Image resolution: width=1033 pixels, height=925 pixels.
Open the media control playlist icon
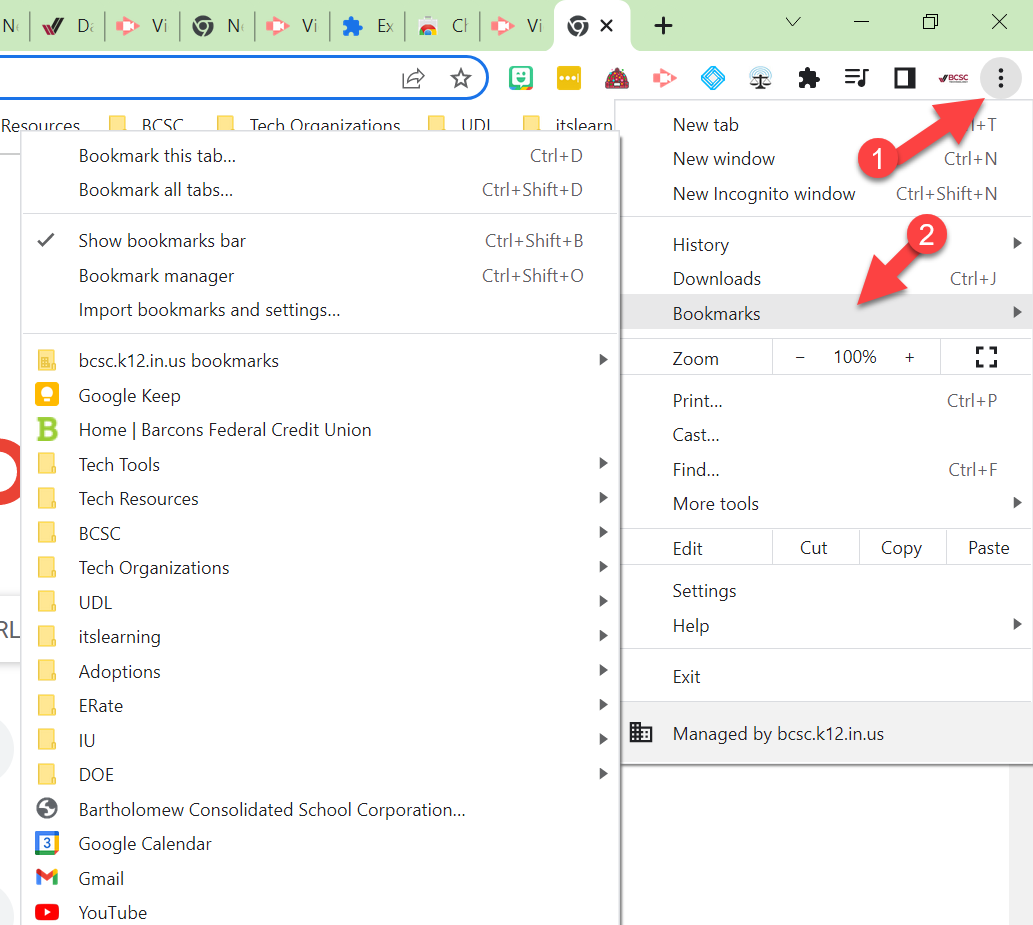click(856, 78)
